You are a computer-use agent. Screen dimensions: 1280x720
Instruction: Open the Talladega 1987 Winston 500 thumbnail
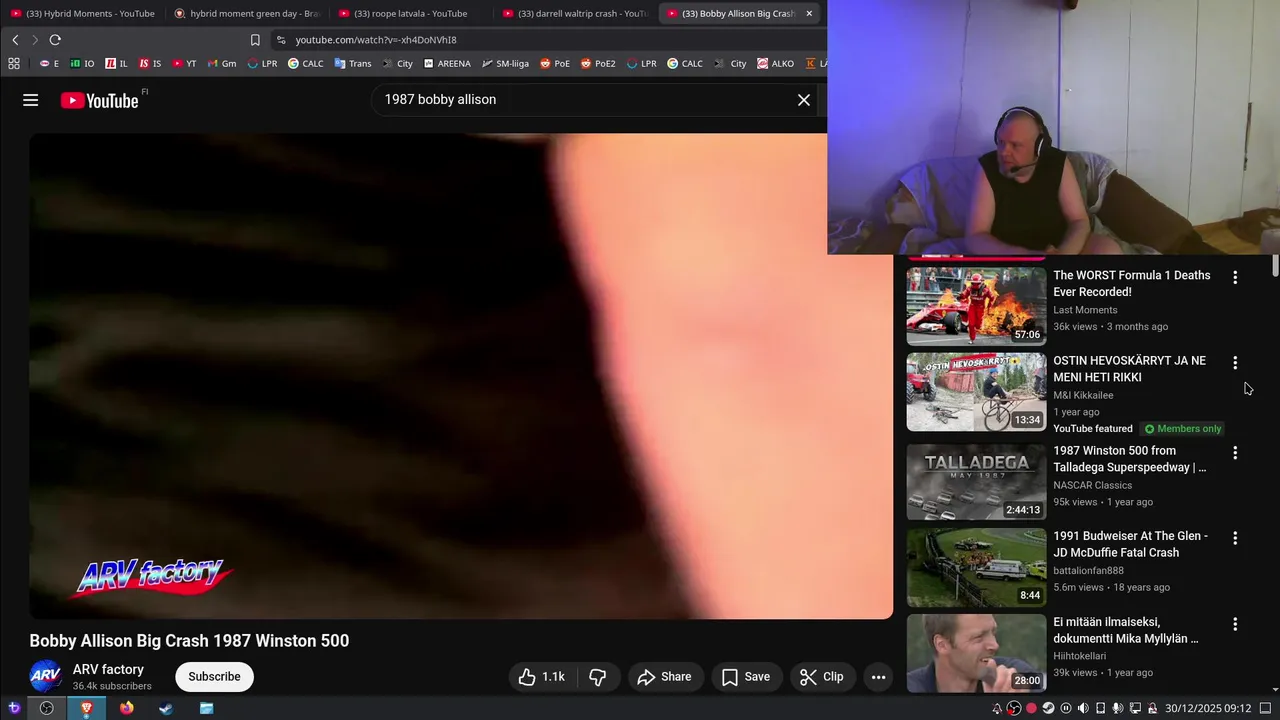click(976, 481)
